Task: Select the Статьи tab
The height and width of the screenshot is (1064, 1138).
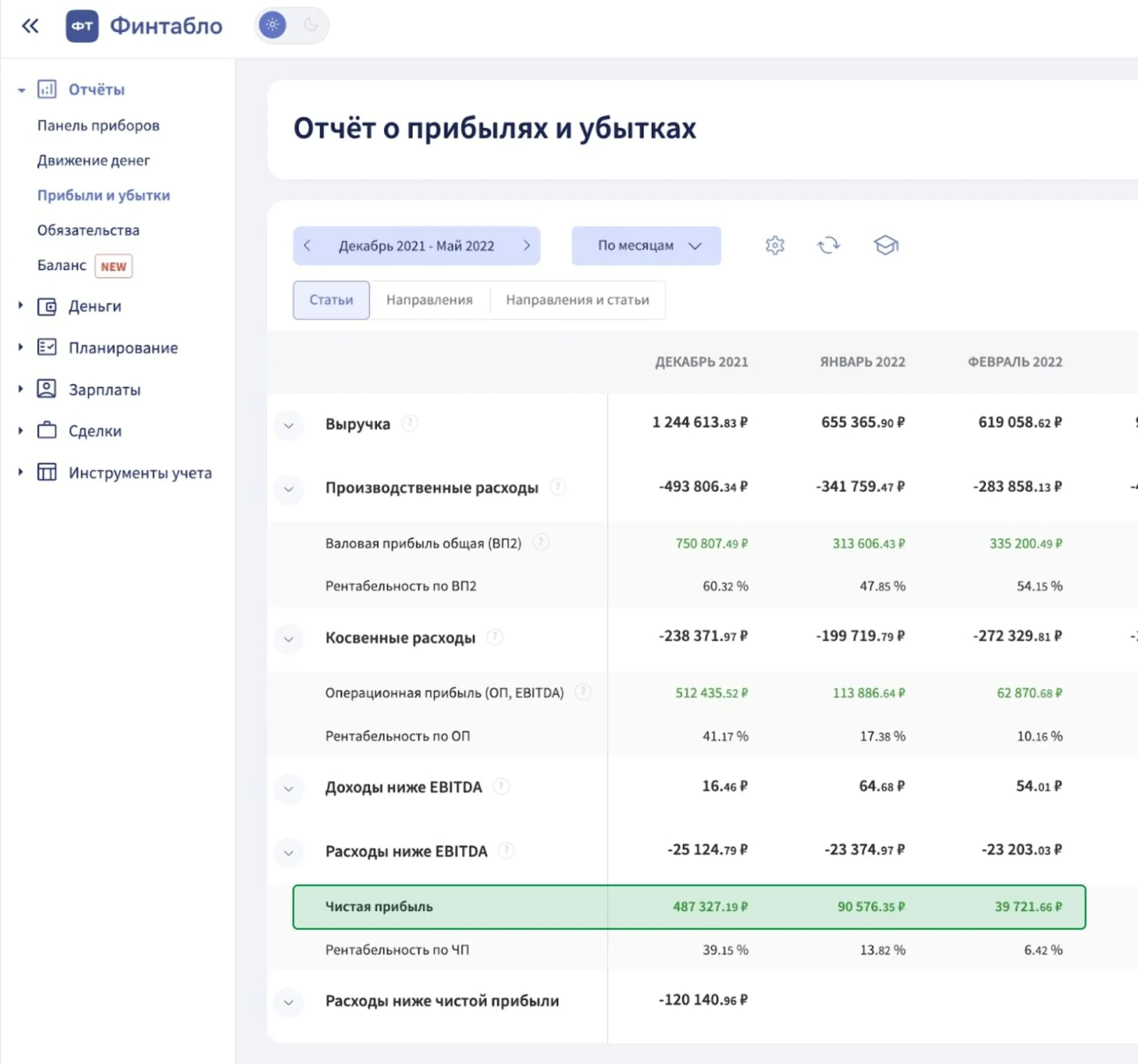Action: point(331,300)
